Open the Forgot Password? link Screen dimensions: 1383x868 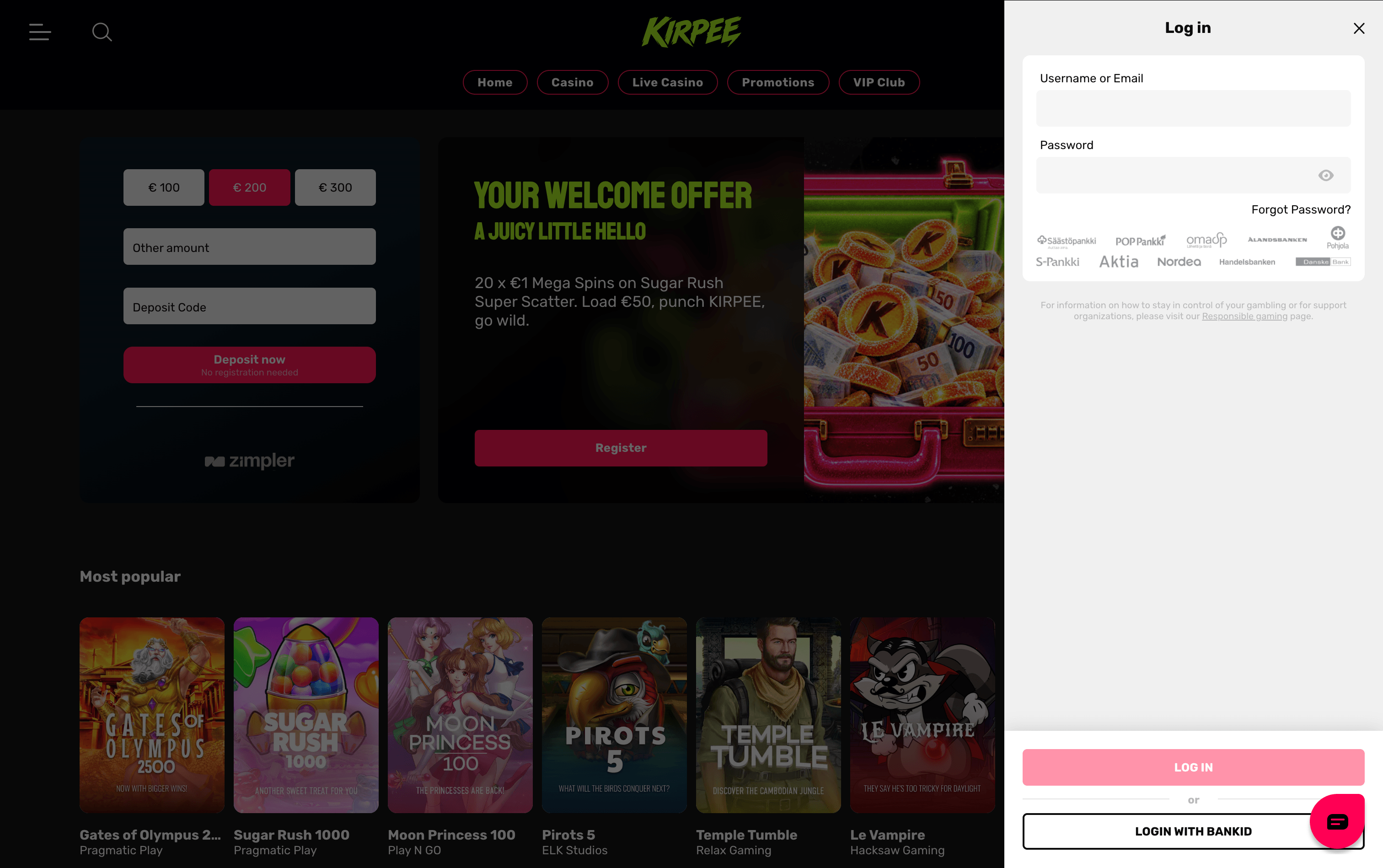tap(1301, 209)
